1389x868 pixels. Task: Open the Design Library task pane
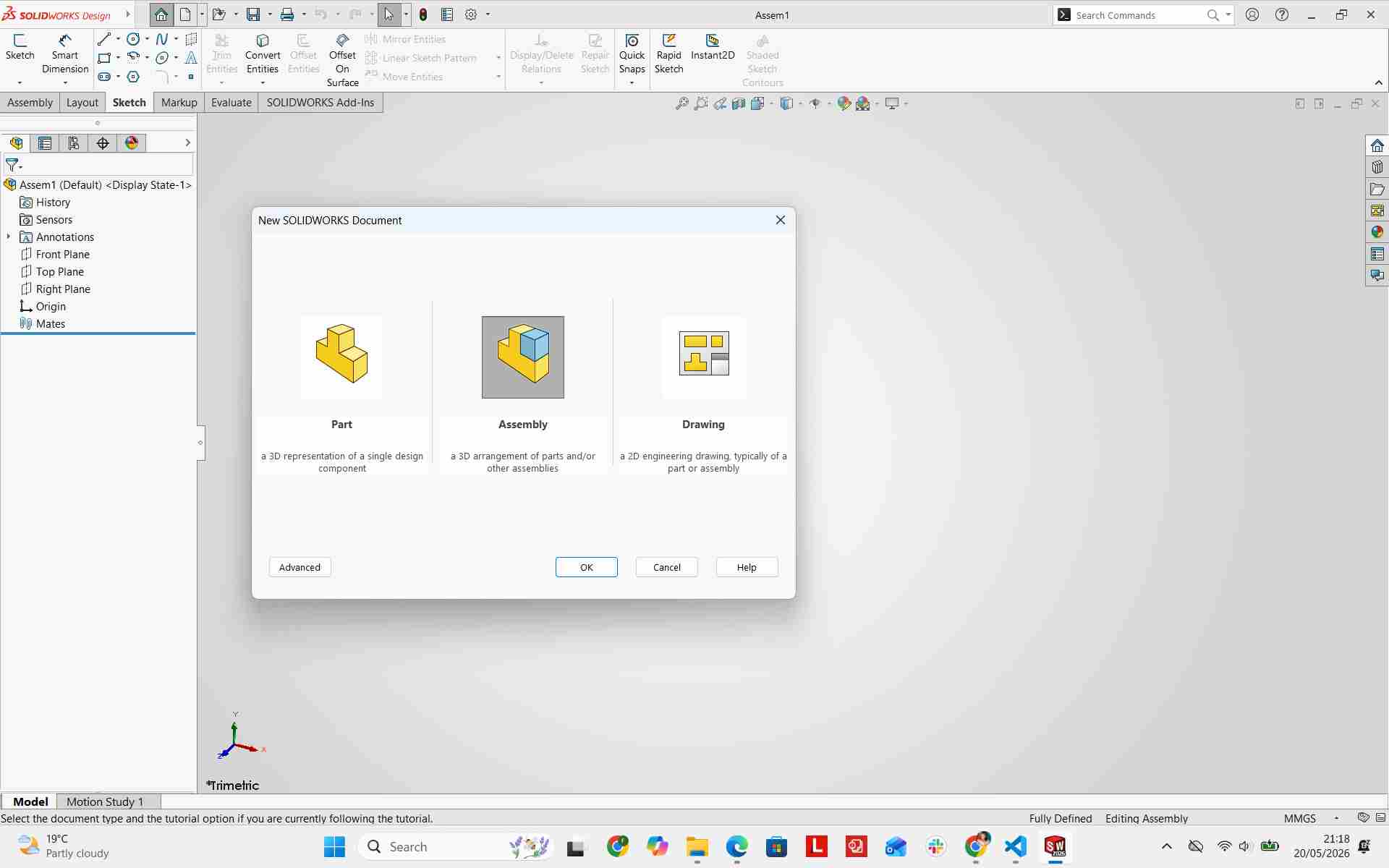1377,167
